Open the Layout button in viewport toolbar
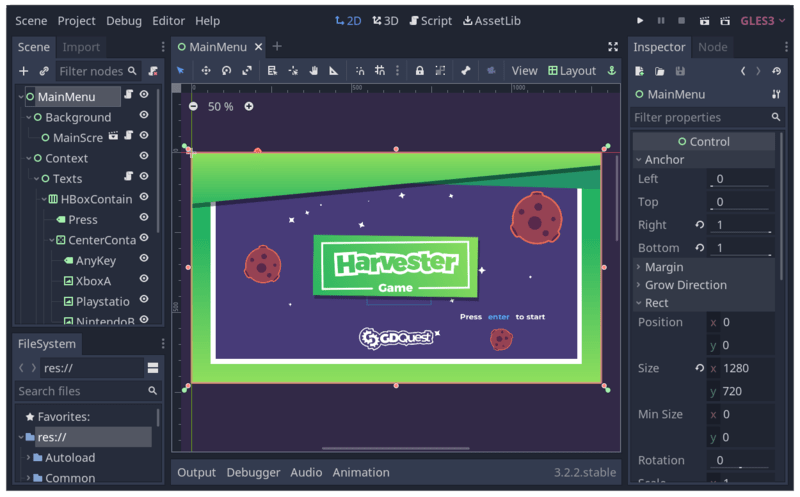This screenshot has width=800, height=497. (572, 71)
